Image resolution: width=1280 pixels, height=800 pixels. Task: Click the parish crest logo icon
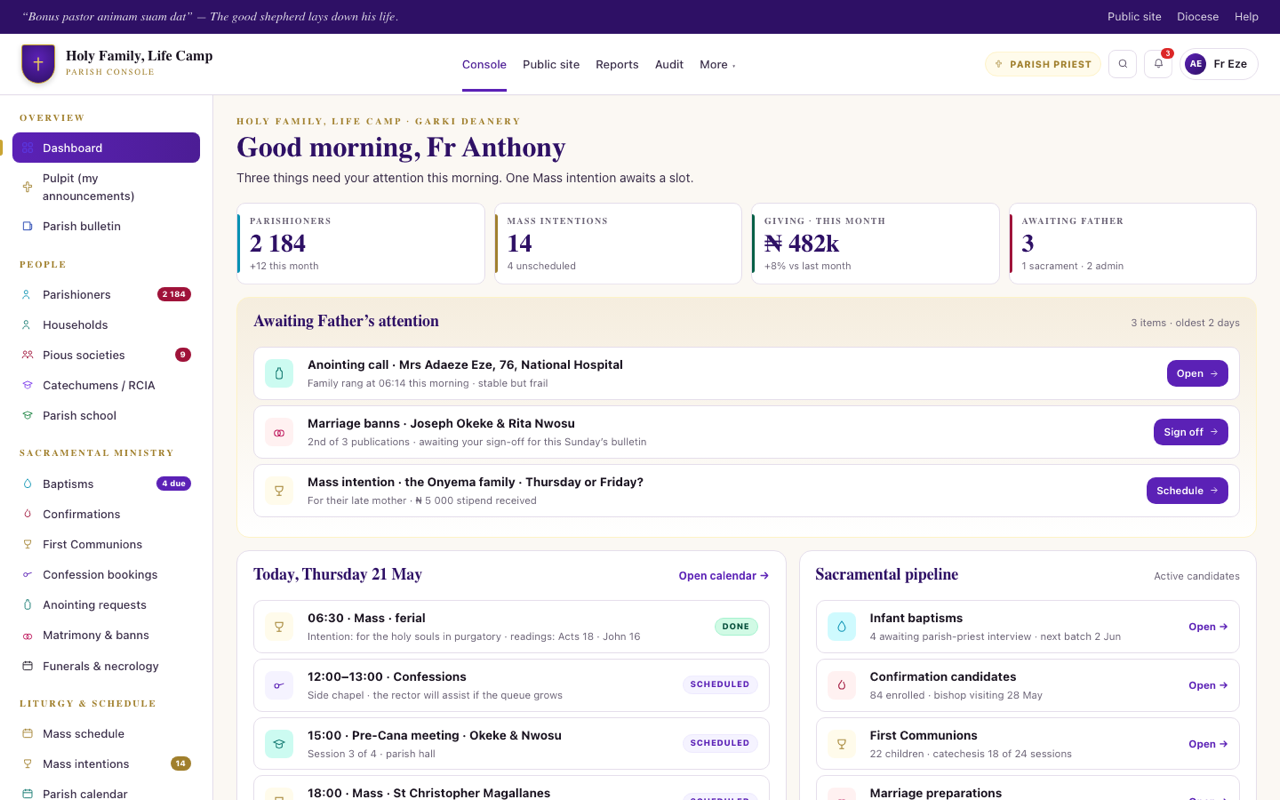coord(38,64)
